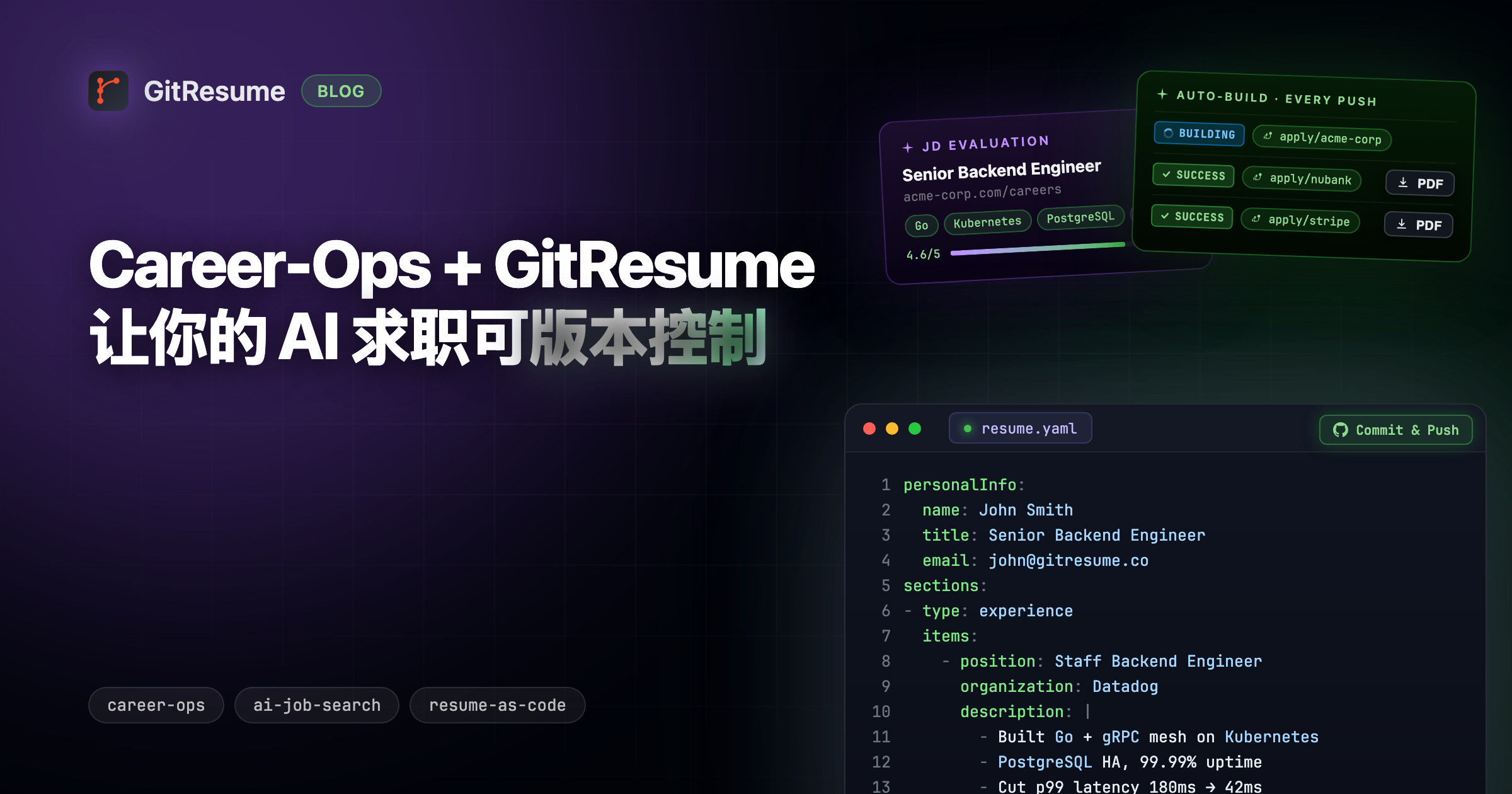Click checkmark icon in apply/stripe SUCCESS badge
The width and height of the screenshot is (1512, 794).
1165,216
